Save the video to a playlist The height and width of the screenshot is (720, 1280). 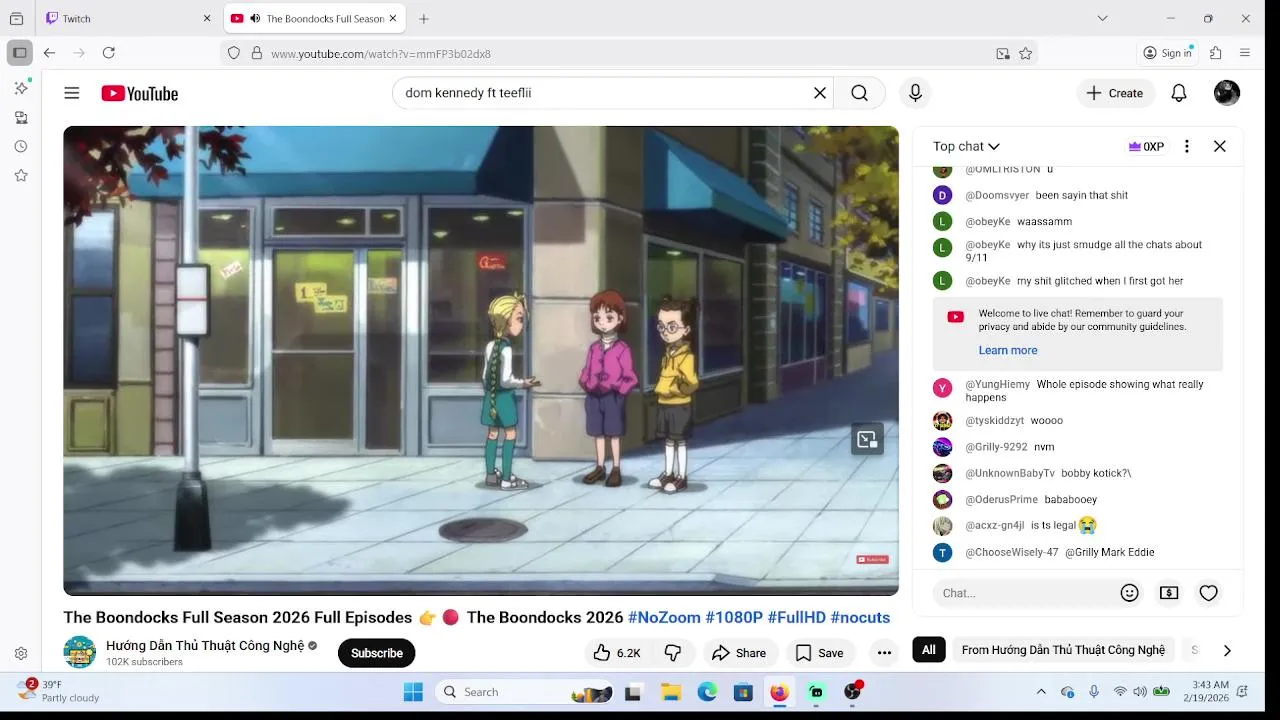[819, 653]
